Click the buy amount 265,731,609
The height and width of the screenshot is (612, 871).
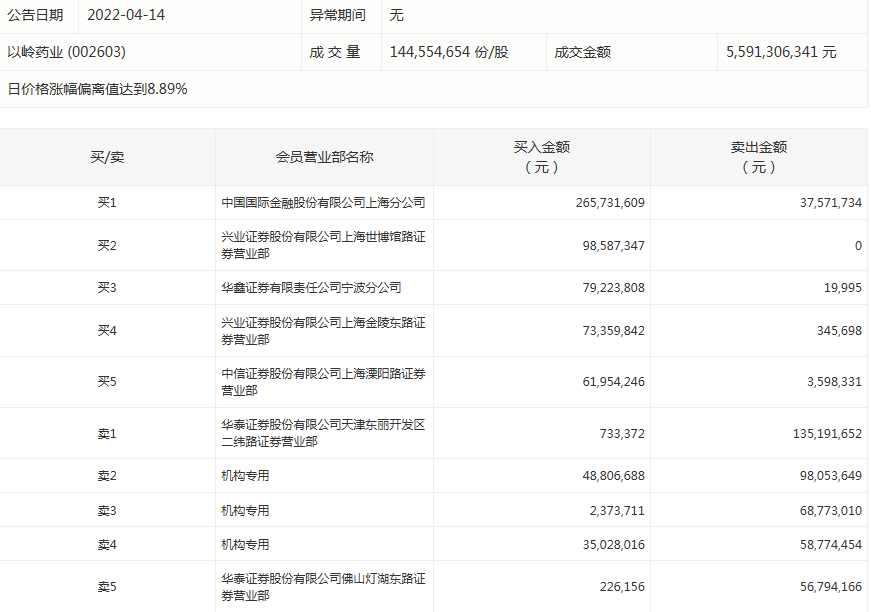click(x=610, y=203)
